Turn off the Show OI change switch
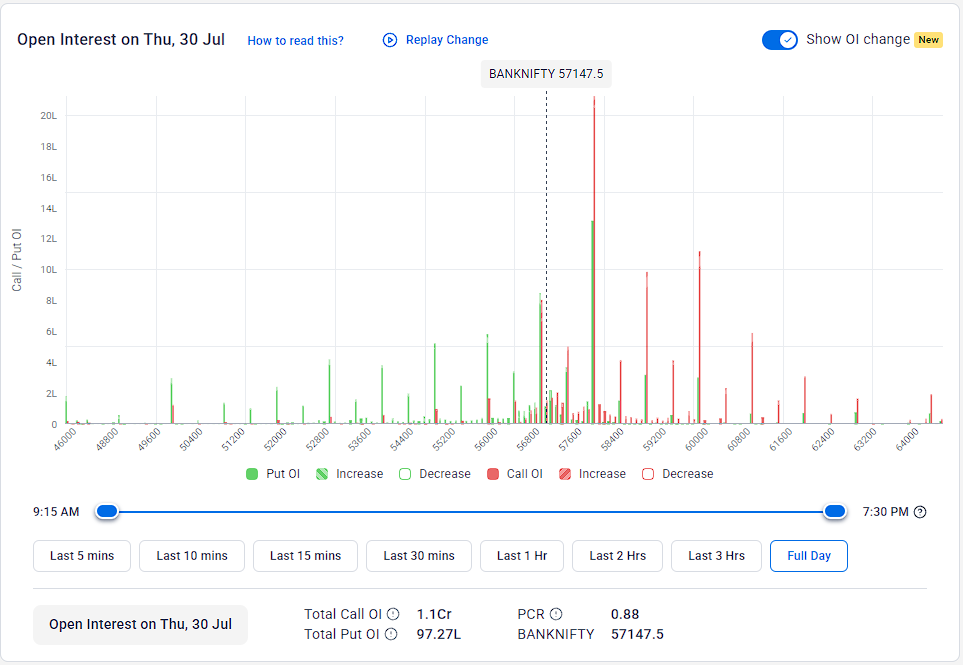Image resolution: width=963 pixels, height=665 pixels. click(x=780, y=40)
